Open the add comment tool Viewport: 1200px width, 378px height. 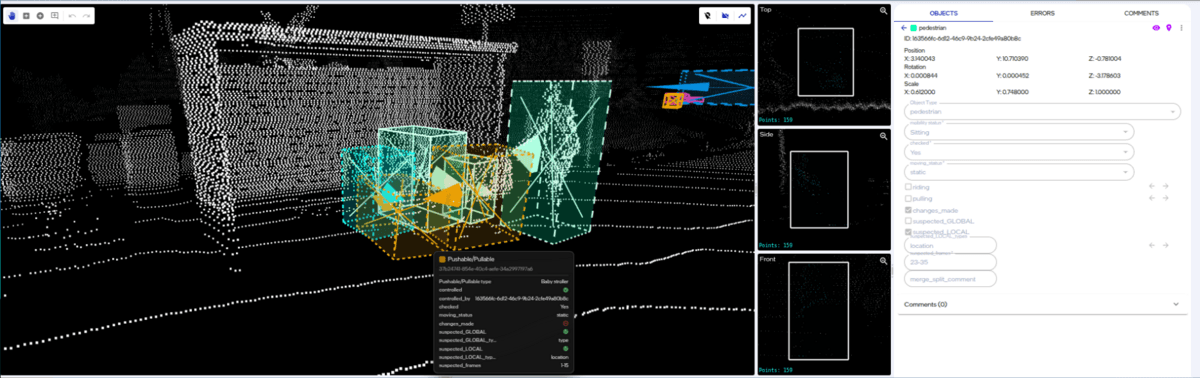pyautogui.click(x=54, y=16)
